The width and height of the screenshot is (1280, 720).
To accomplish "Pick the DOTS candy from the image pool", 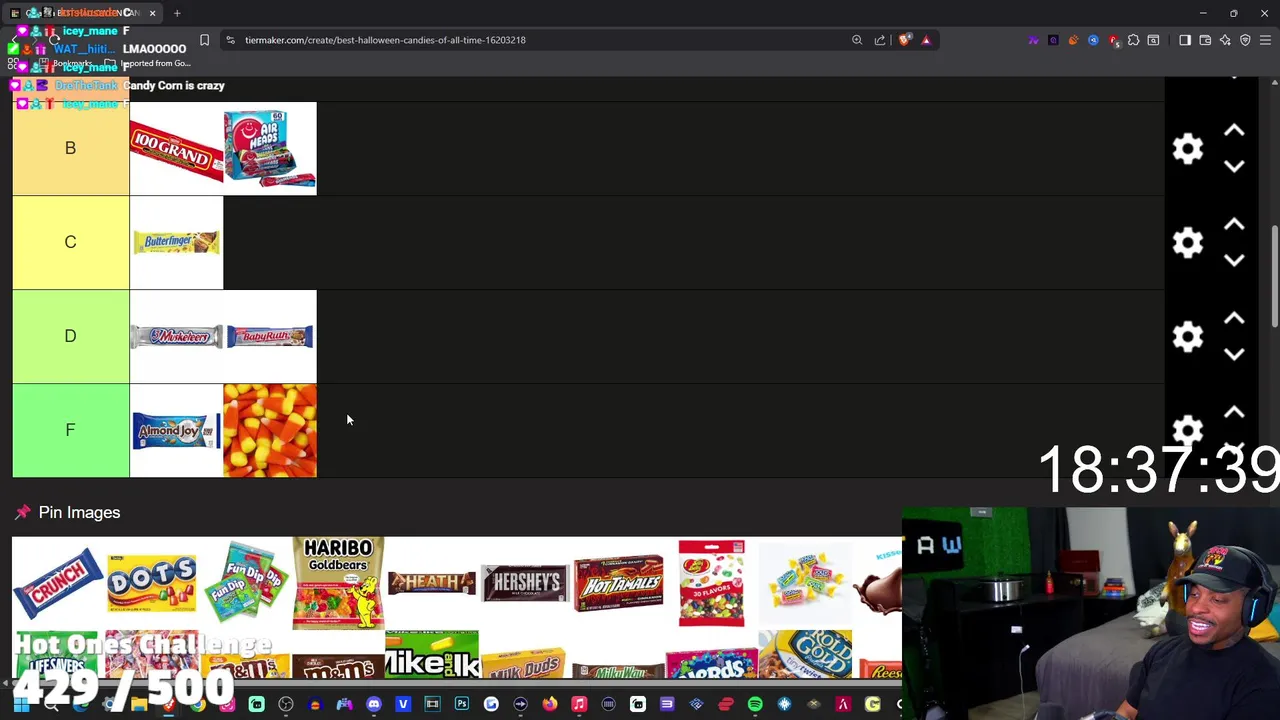I will click(152, 583).
